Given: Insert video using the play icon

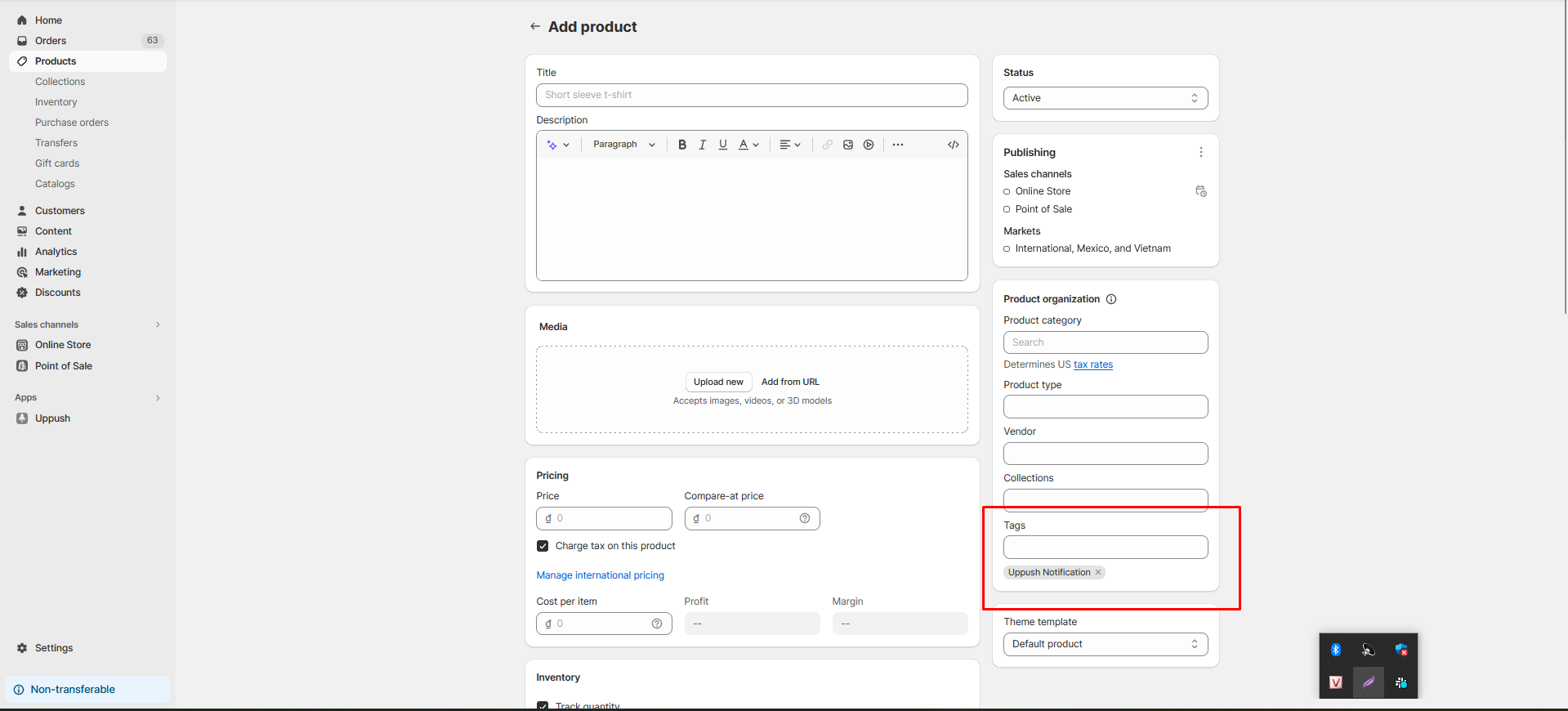Looking at the screenshot, I should click(x=869, y=145).
